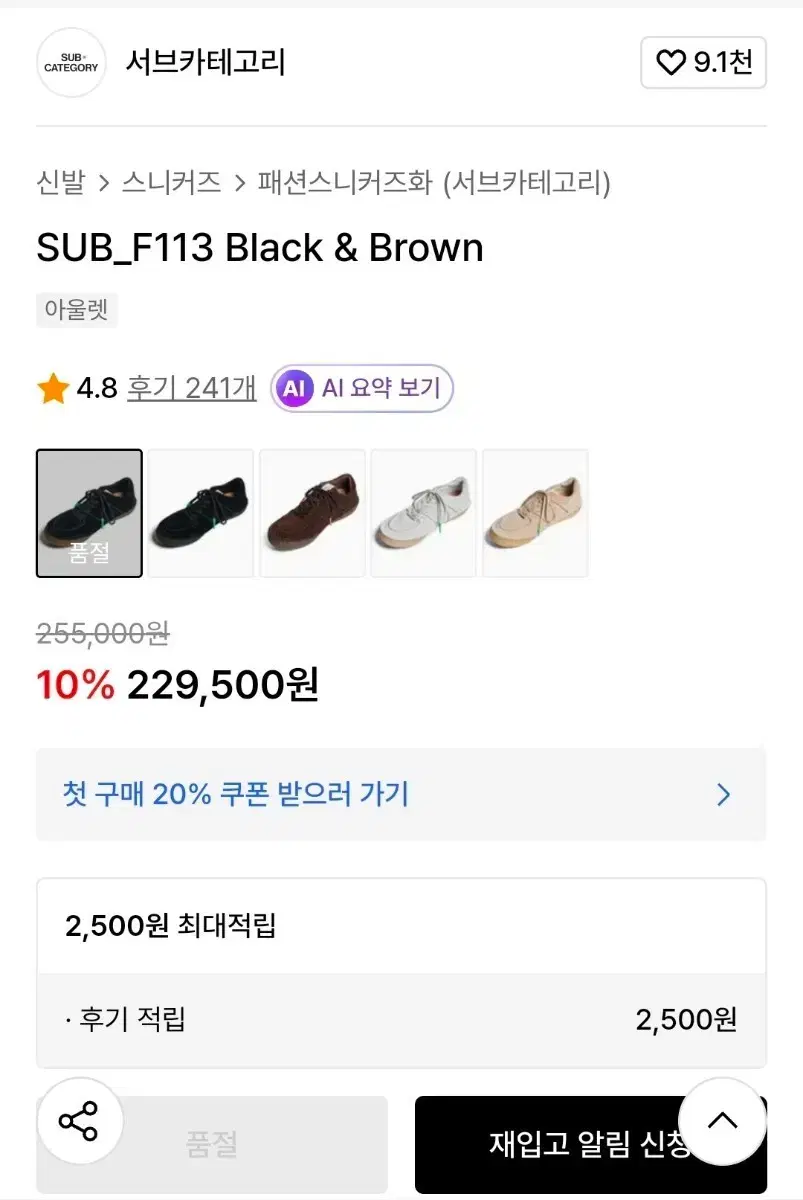Select the second black shoe thumbnail
The height and width of the screenshot is (1200, 803).
pos(201,513)
